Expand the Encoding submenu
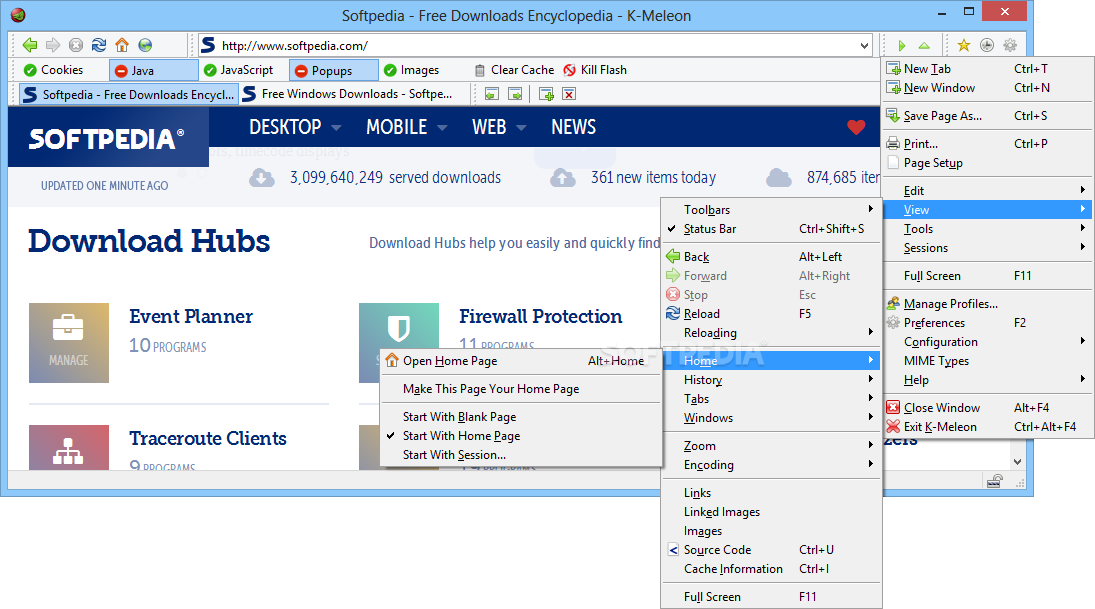 (771, 465)
